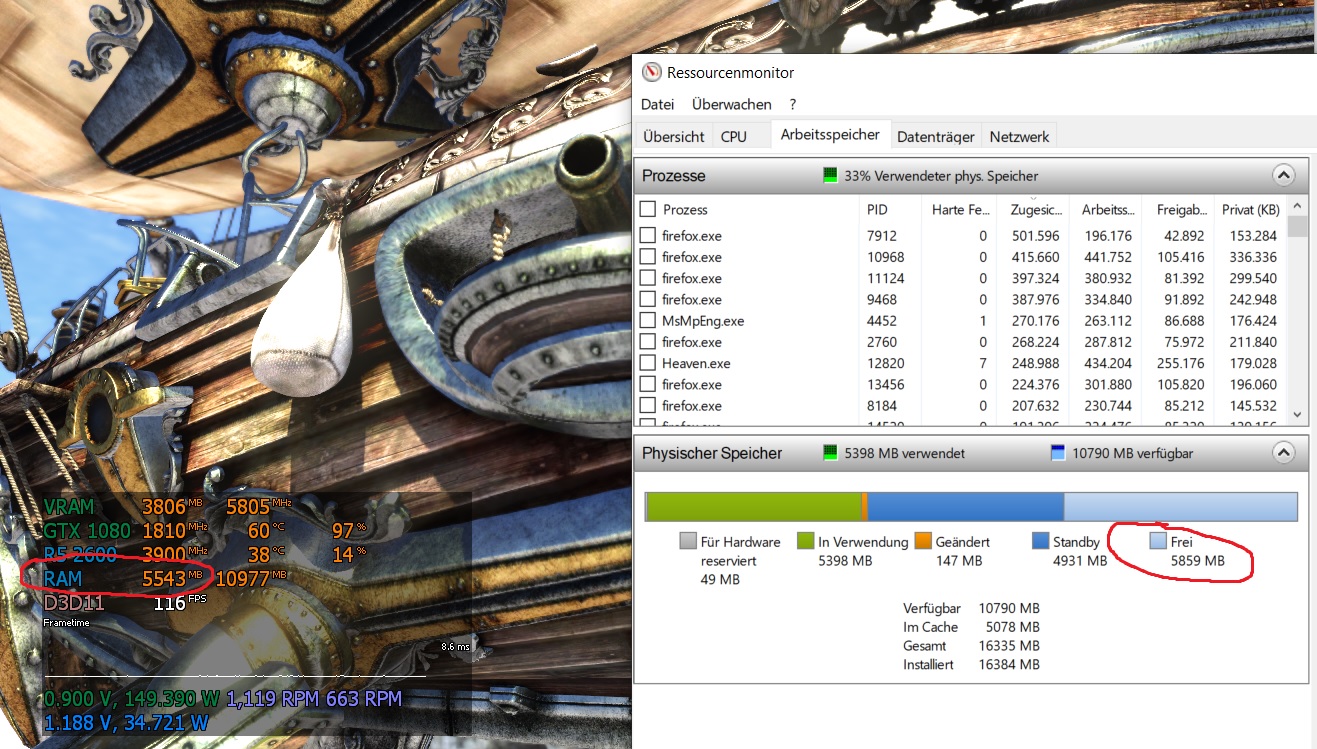Viewport: 1317px width, 749px height.
Task: Sort by Harte Fe... column header
Action: click(959, 209)
